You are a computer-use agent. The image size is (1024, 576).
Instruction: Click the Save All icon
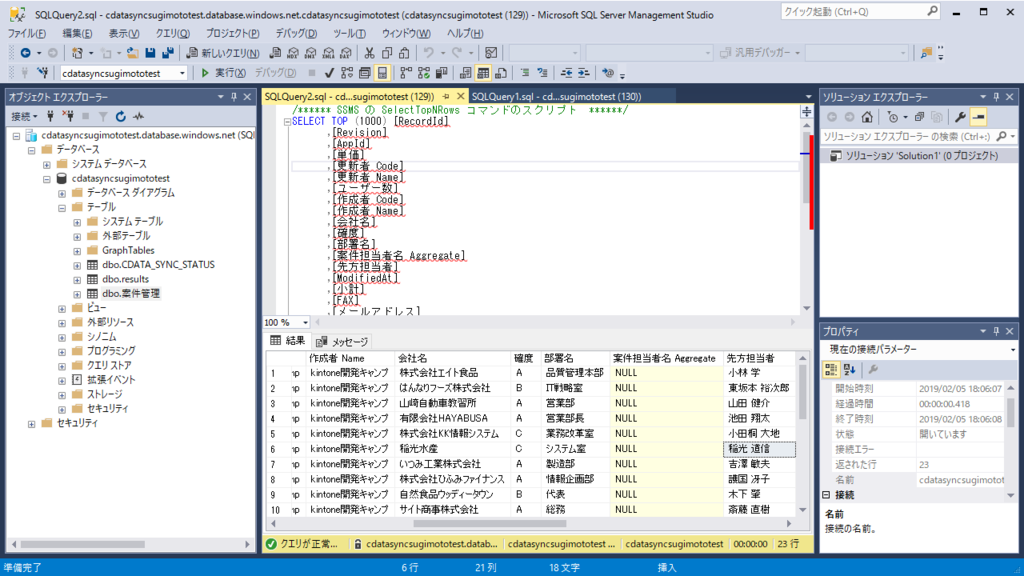(168, 53)
